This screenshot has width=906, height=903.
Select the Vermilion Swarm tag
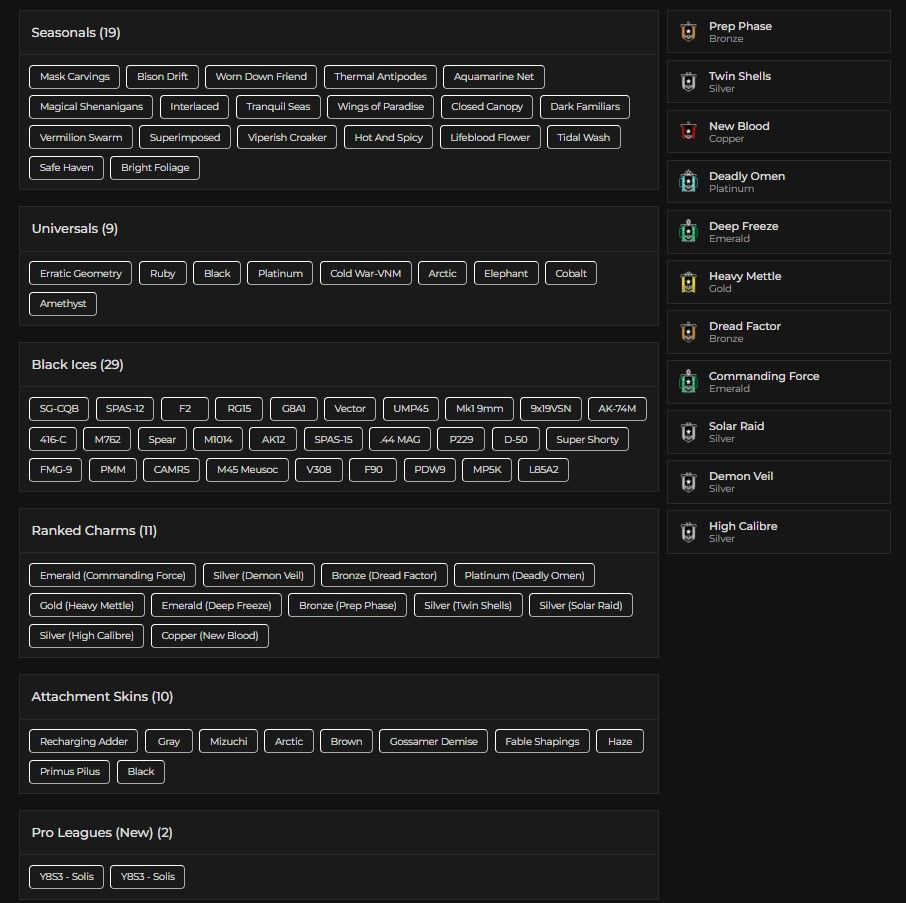[81, 137]
